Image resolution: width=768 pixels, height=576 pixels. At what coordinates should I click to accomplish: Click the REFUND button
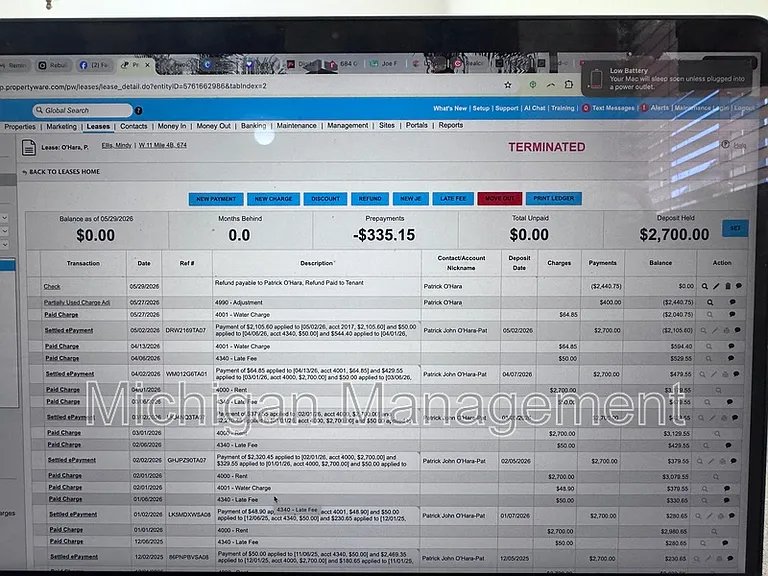tap(370, 198)
